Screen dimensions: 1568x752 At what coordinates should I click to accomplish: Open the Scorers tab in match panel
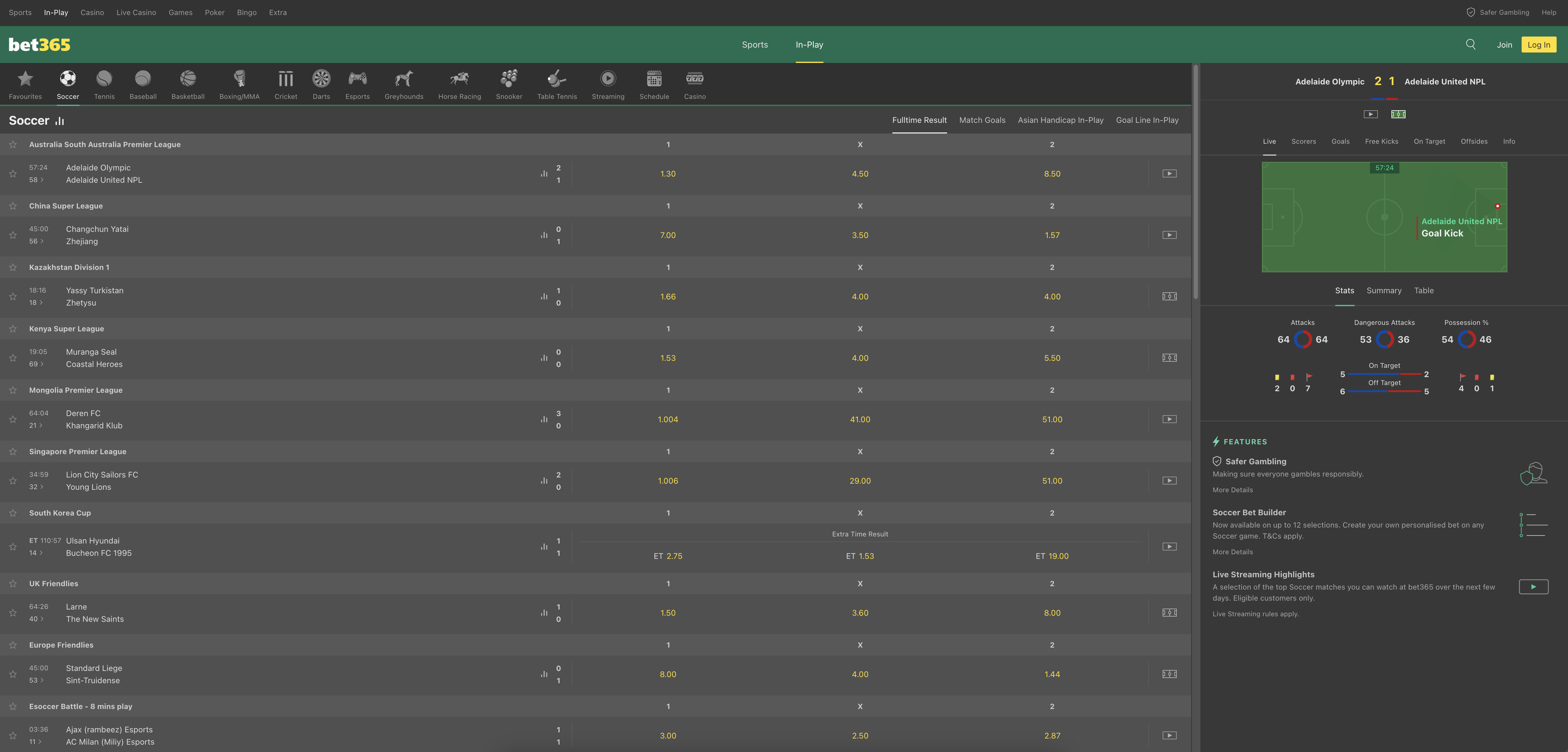coord(1303,142)
